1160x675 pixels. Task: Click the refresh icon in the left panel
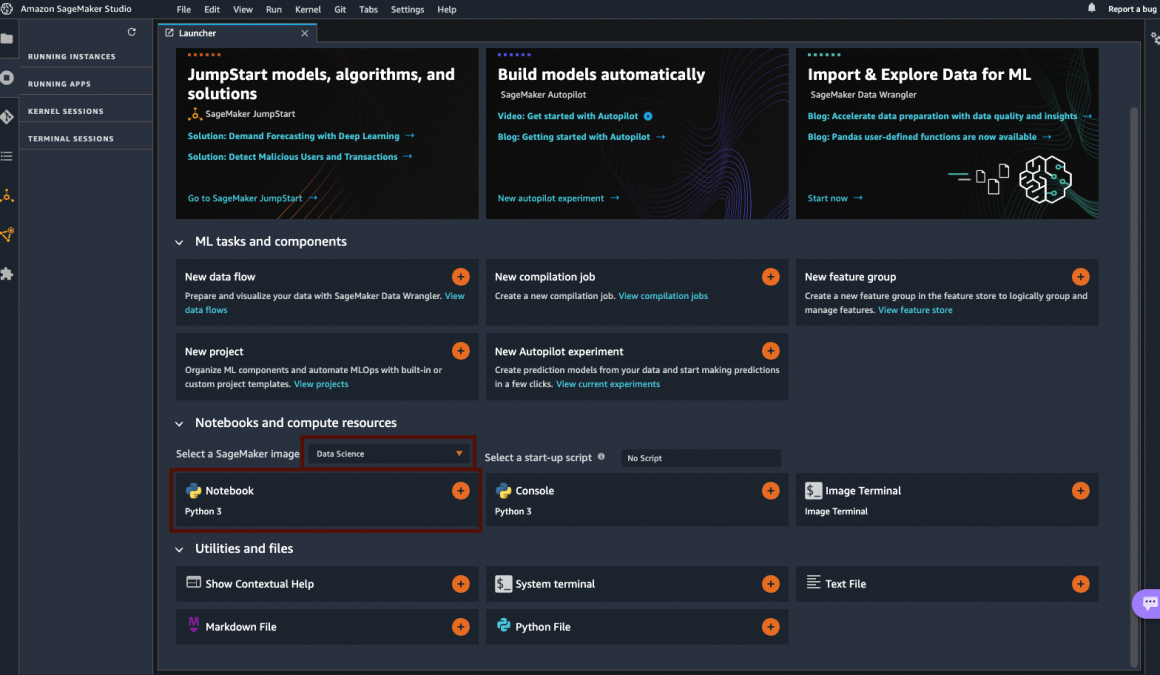tap(132, 33)
